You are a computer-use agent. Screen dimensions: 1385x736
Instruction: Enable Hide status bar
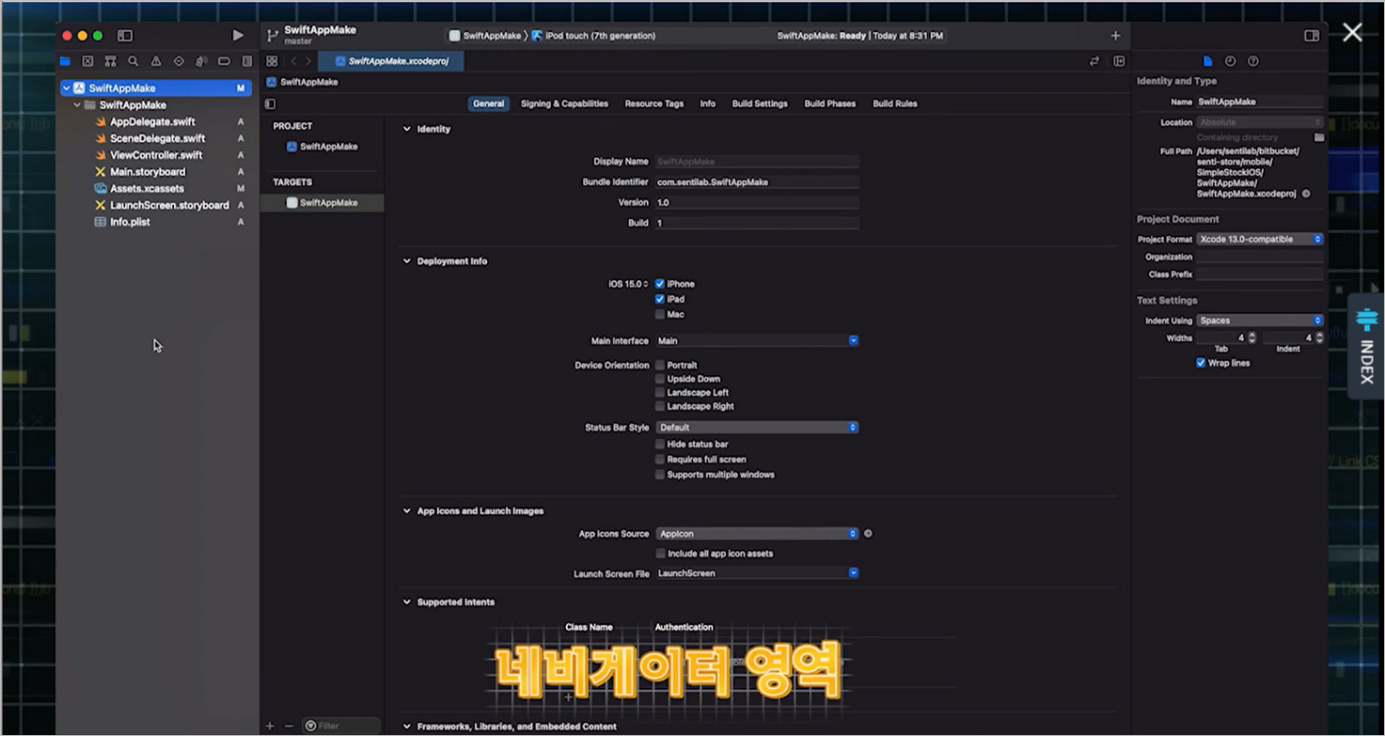click(660, 444)
